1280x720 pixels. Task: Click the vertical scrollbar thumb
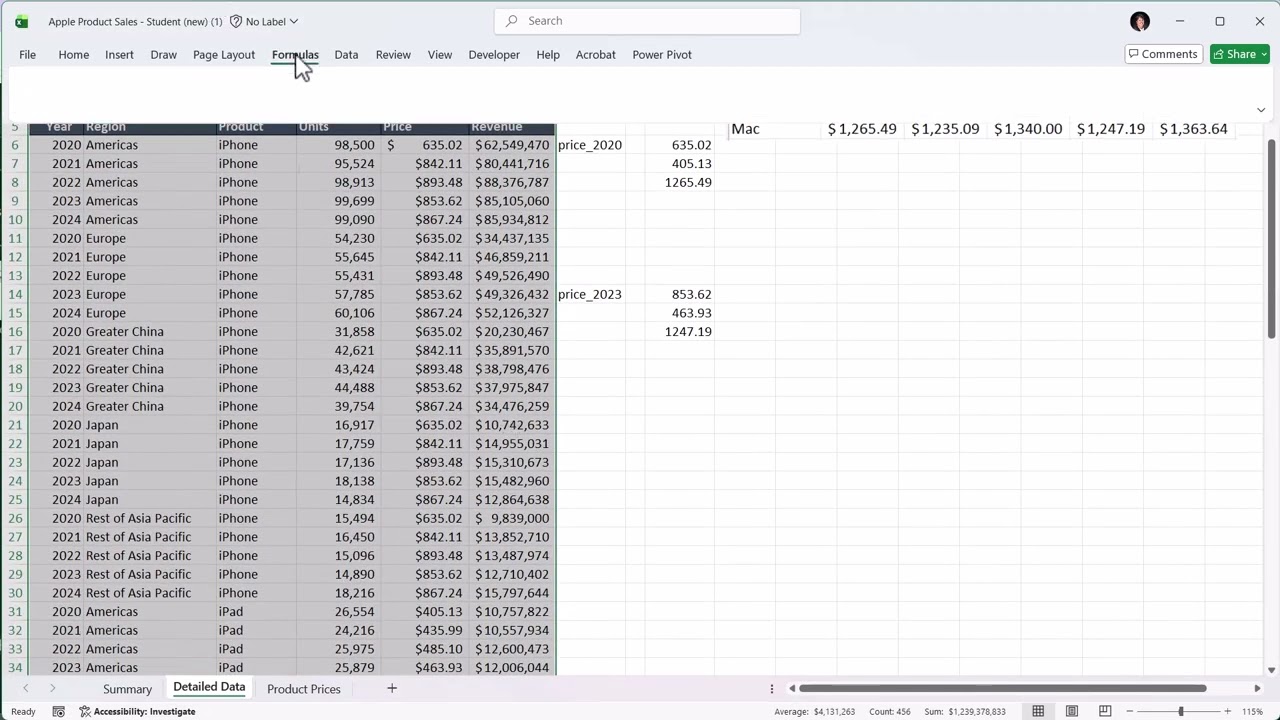[x=1272, y=238]
